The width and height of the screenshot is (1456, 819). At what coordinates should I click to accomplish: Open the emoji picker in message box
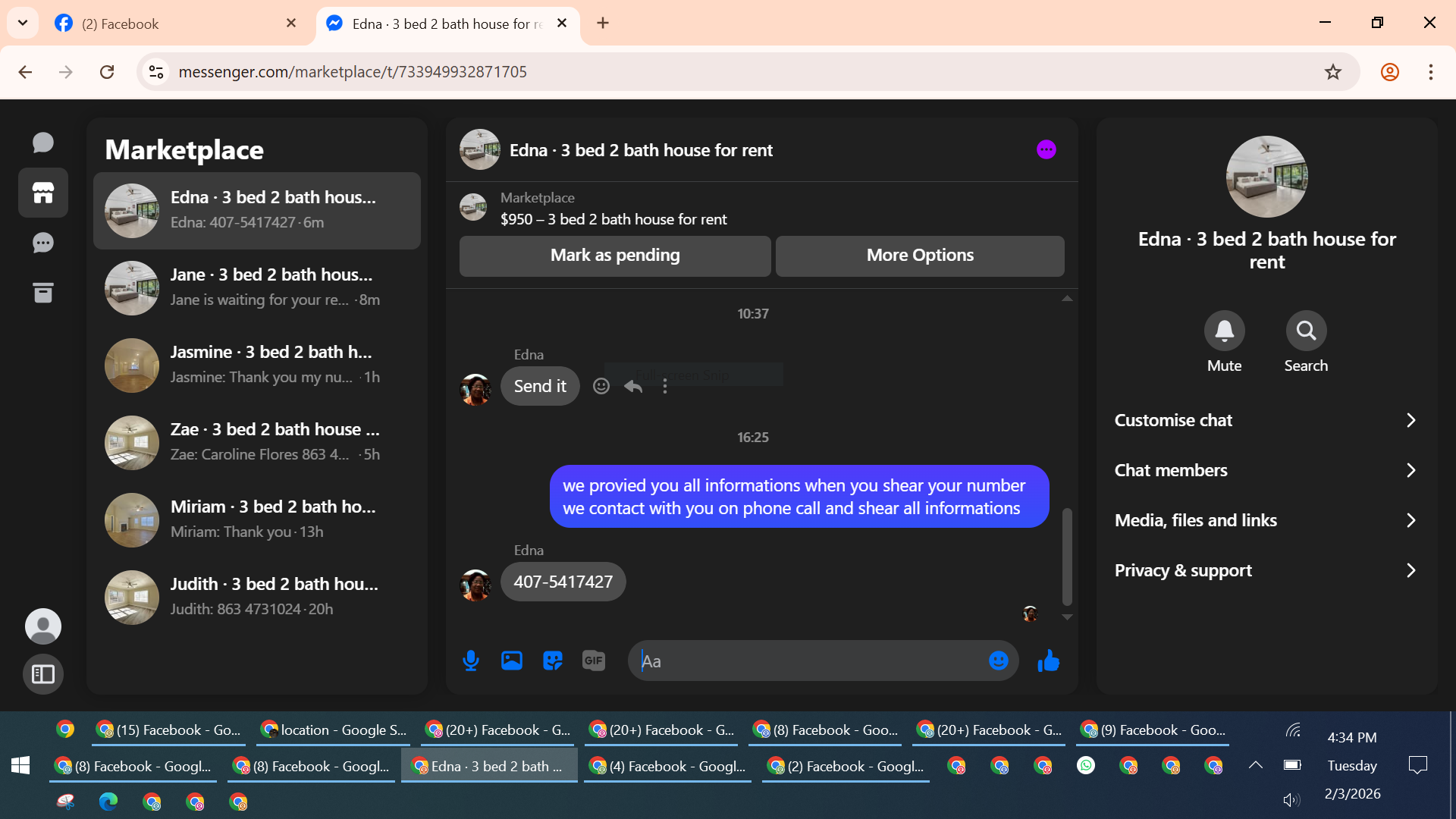(998, 661)
